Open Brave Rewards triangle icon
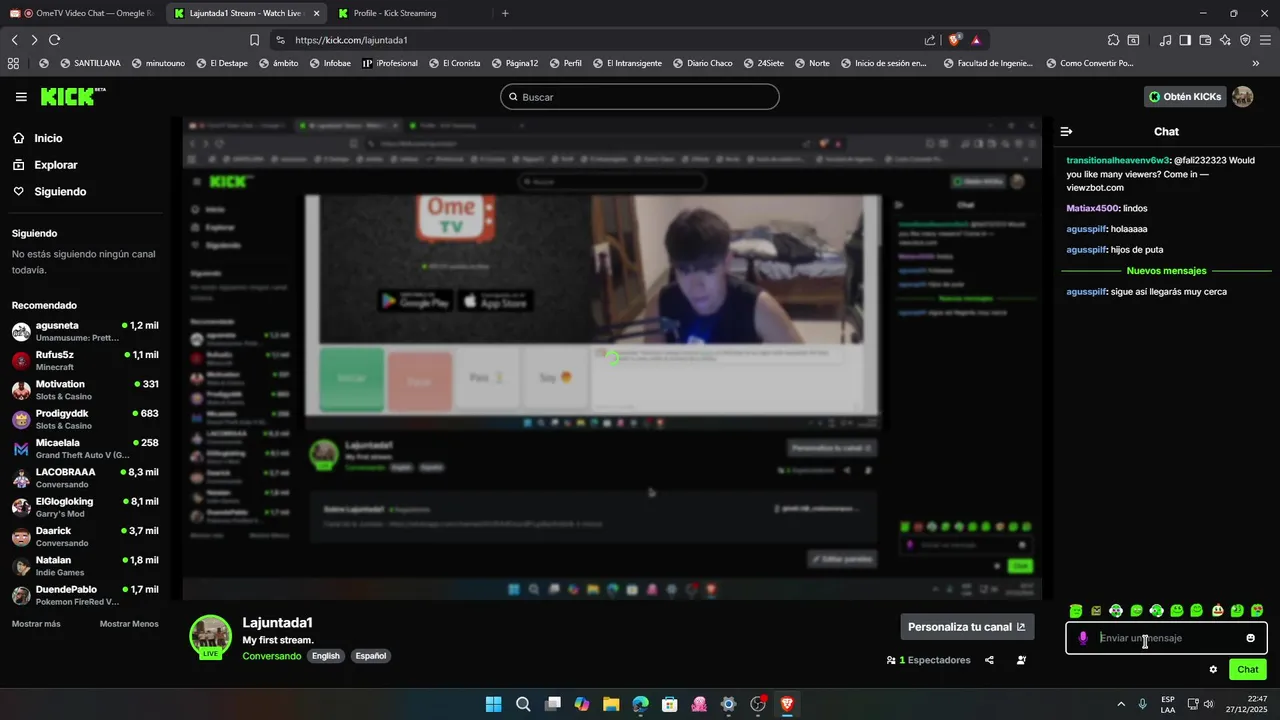 [976, 40]
